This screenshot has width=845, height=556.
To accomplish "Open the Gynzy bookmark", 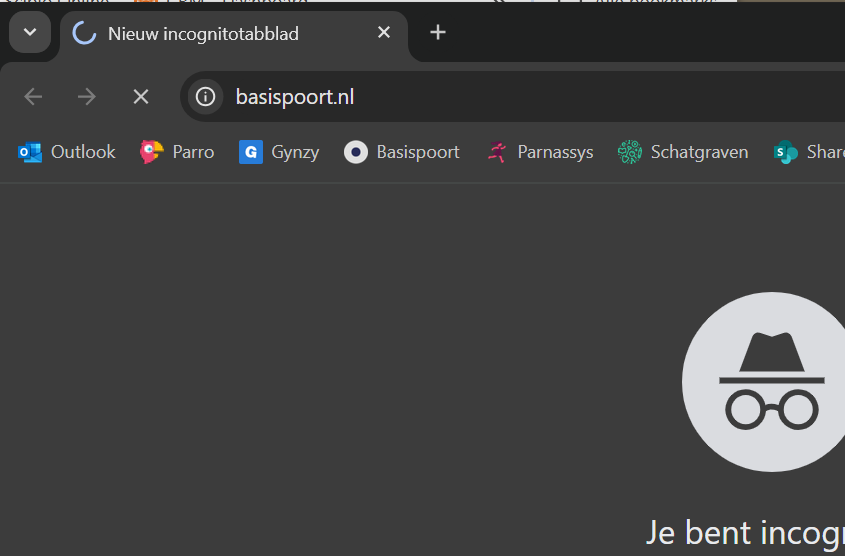I will [279, 152].
